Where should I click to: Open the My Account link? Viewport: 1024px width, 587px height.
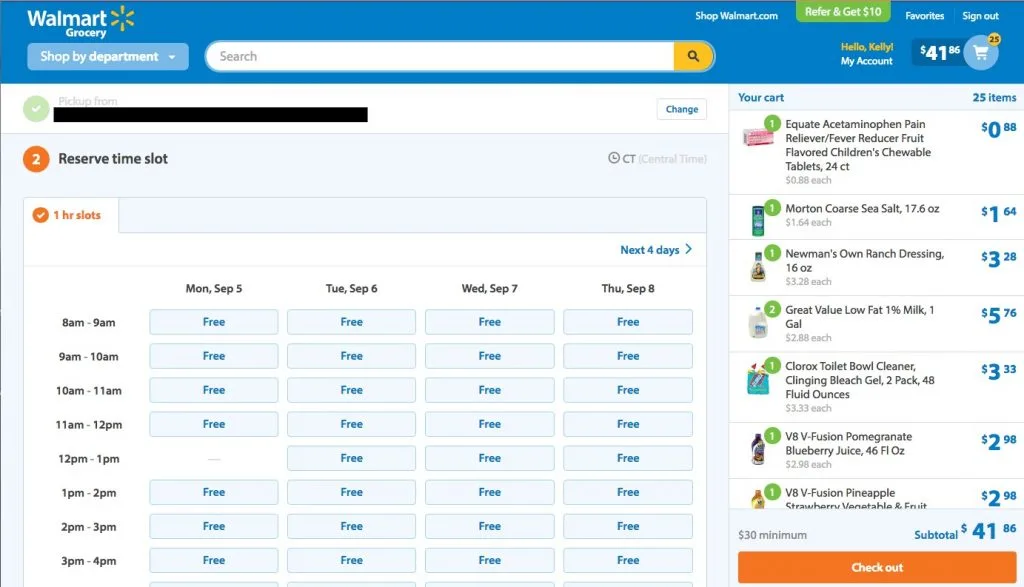pos(866,61)
